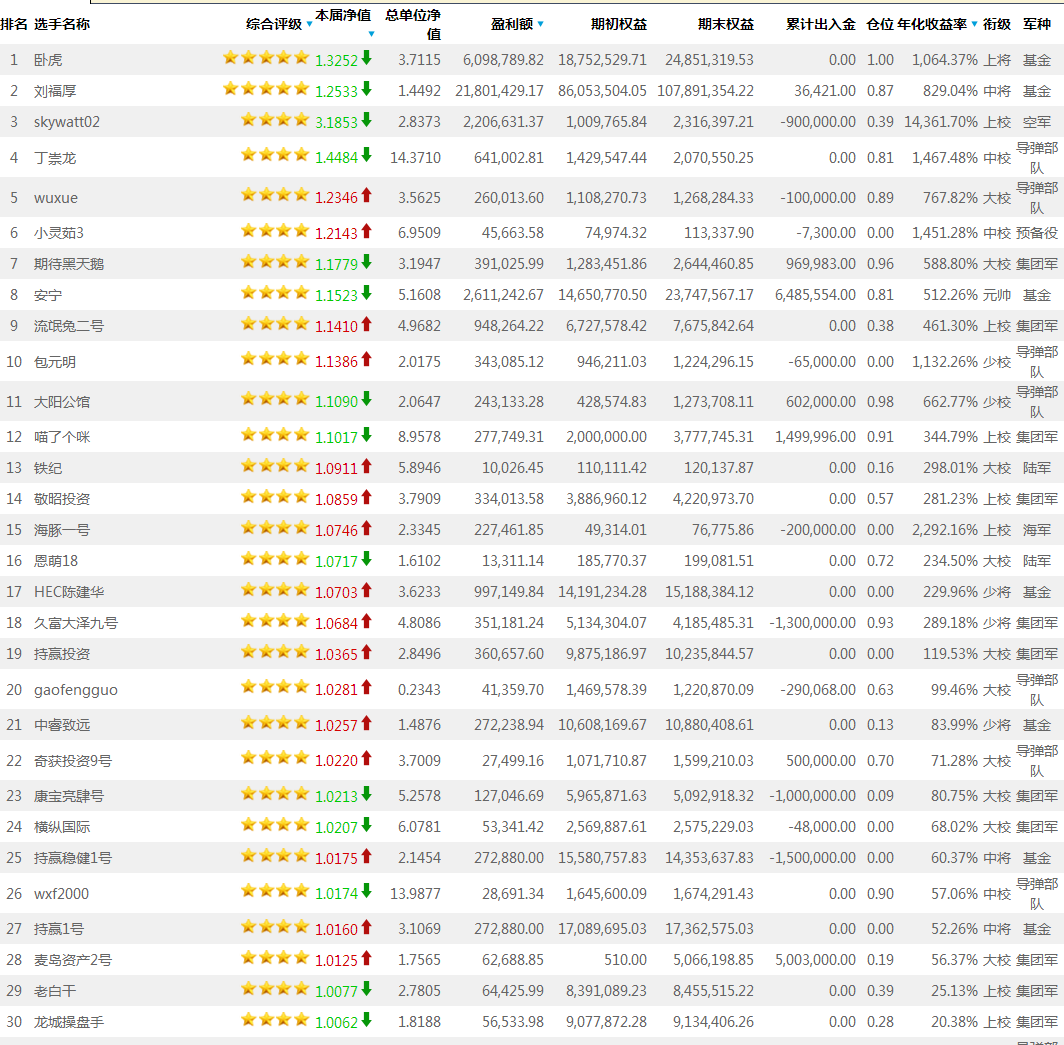The width and height of the screenshot is (1064, 1045).
Task: Select annualized return 2,292.16%
Action: [x=945, y=530]
